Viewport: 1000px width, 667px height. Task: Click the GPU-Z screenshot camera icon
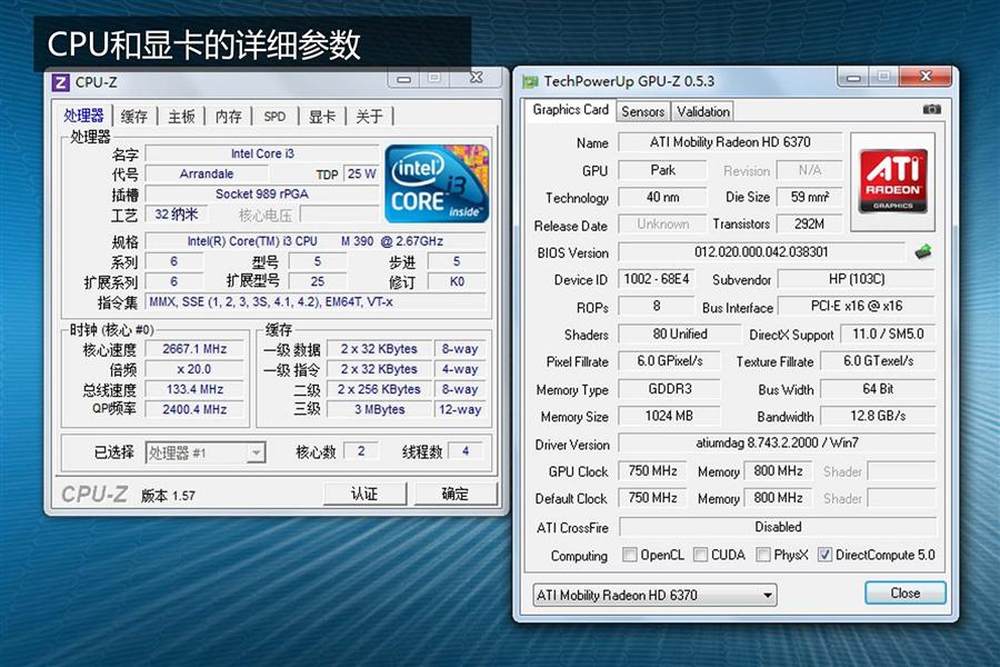(x=931, y=110)
